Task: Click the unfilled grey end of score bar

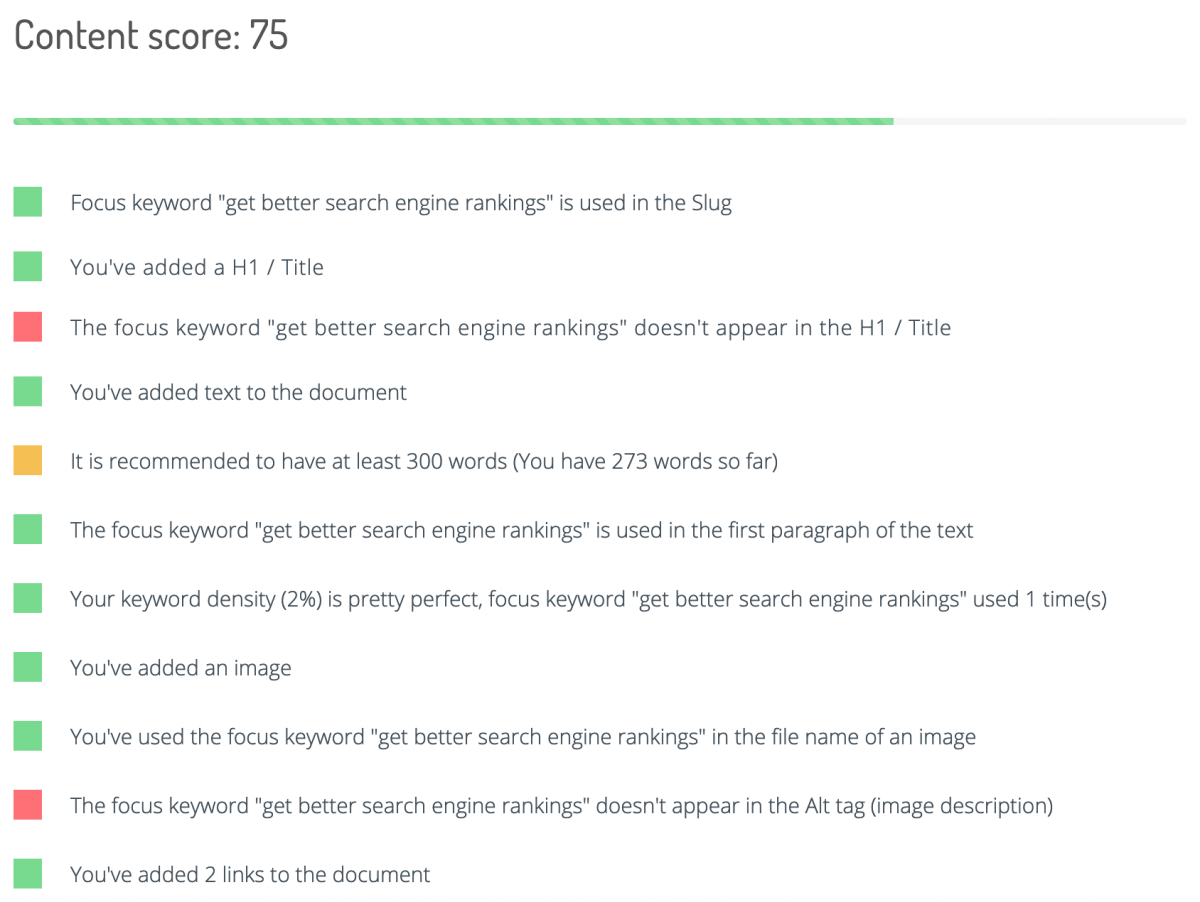Action: click(1040, 121)
